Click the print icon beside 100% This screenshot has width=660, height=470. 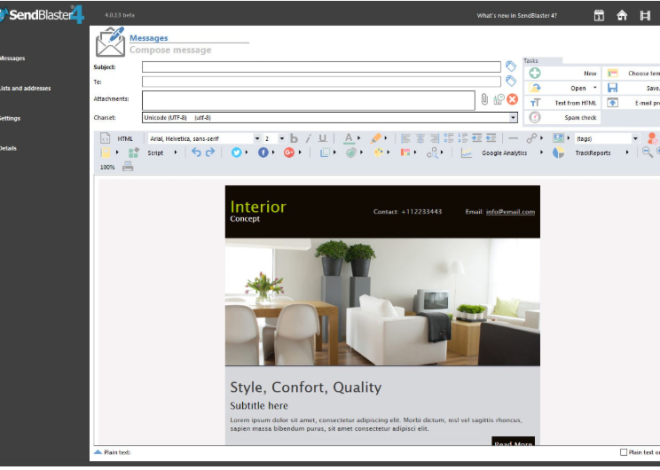point(128,167)
